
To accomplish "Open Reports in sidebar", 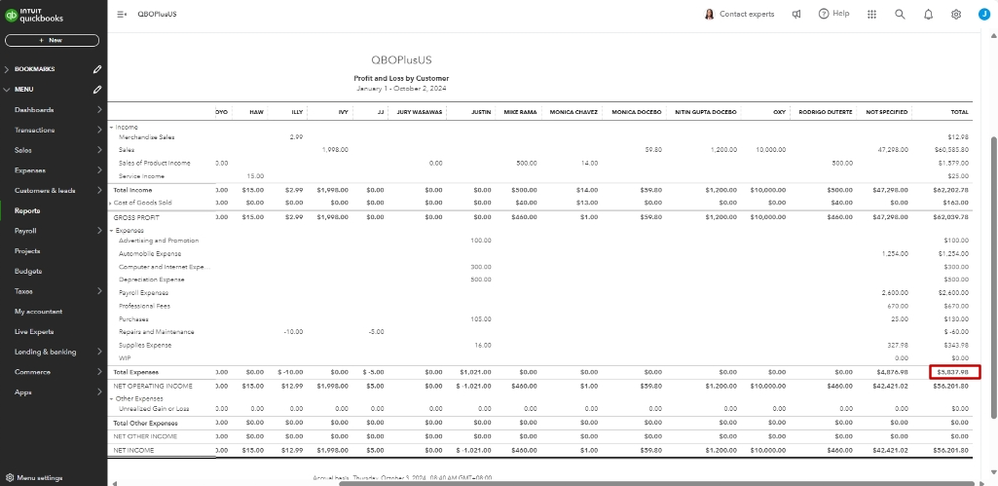I will [x=27, y=211].
